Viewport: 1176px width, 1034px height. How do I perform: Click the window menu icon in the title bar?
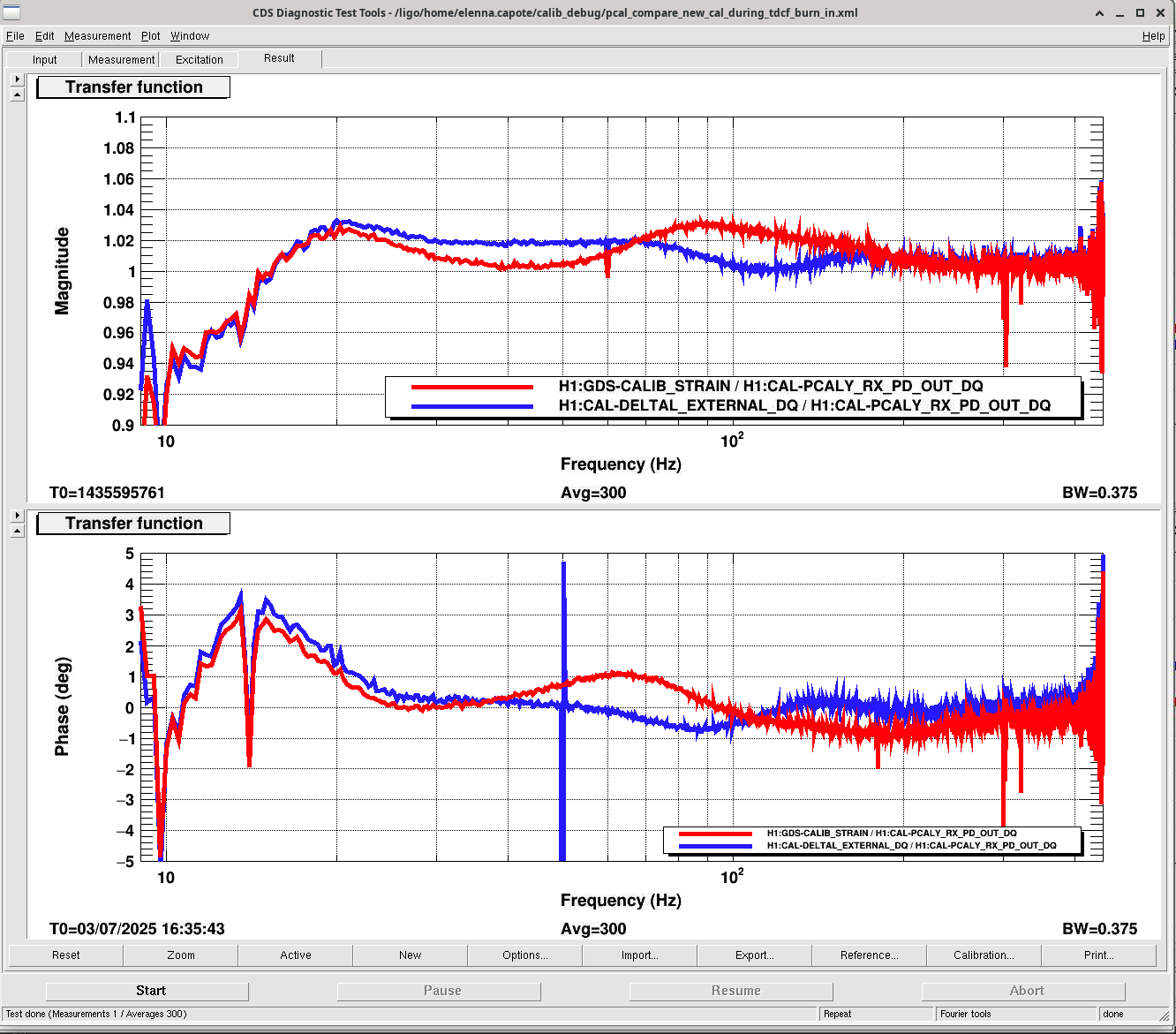click(x=11, y=11)
